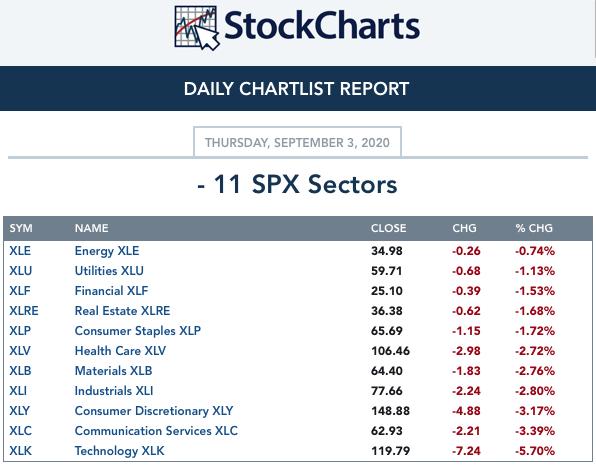Click the StockCharts logo icon
Screen dimensions: 596x465
point(197,28)
